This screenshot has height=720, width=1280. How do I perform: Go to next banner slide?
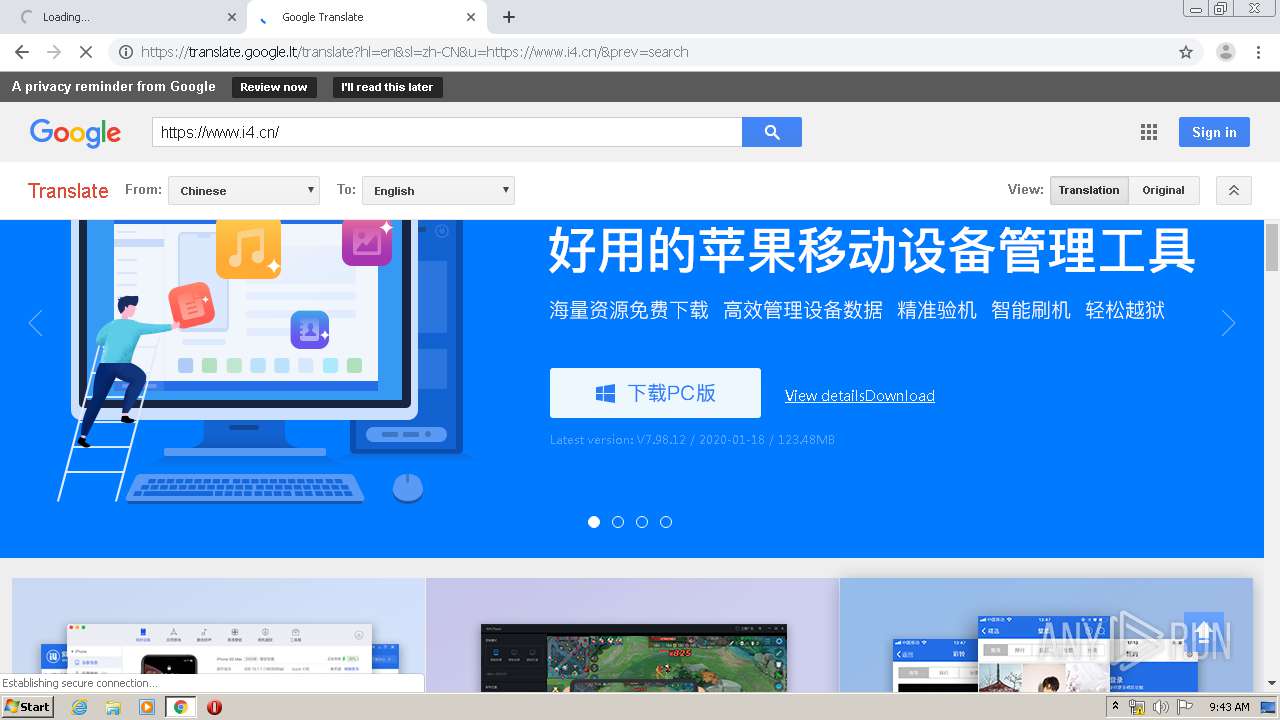(x=1228, y=323)
